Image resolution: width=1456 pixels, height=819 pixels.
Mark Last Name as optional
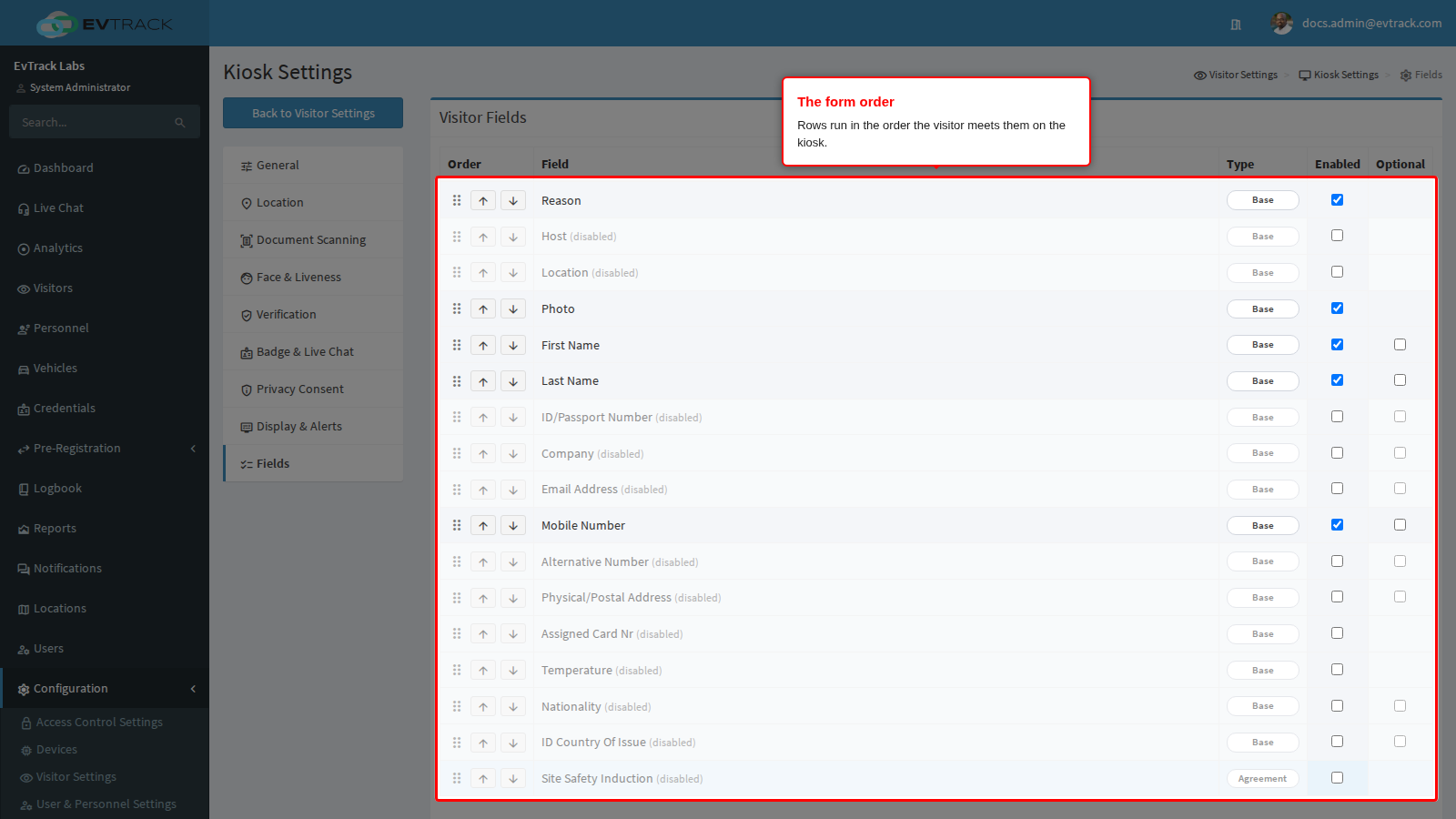pyautogui.click(x=1400, y=380)
